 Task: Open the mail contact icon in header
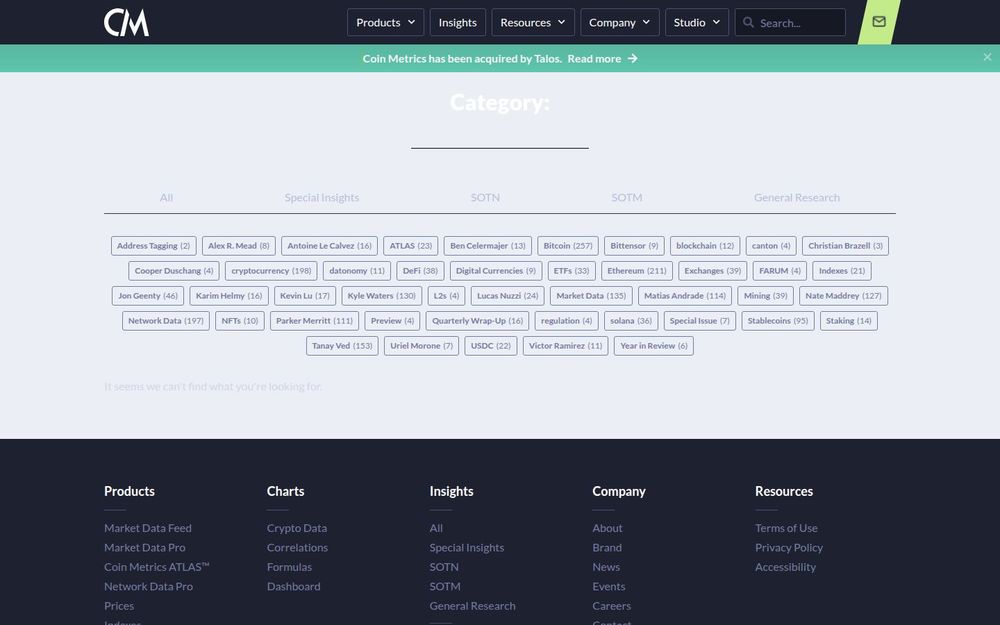click(x=879, y=22)
